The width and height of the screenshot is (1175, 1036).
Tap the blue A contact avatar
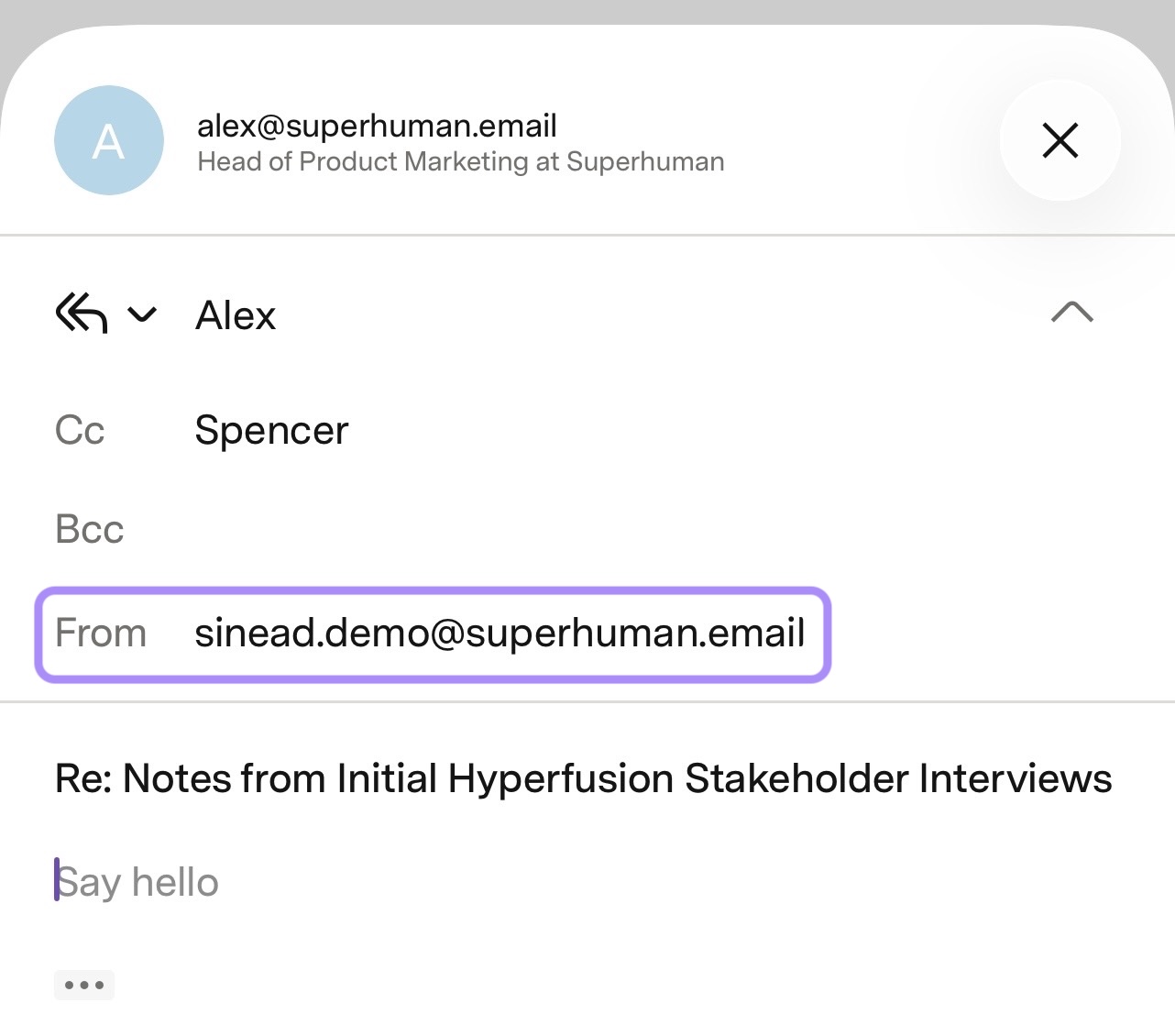pos(109,140)
